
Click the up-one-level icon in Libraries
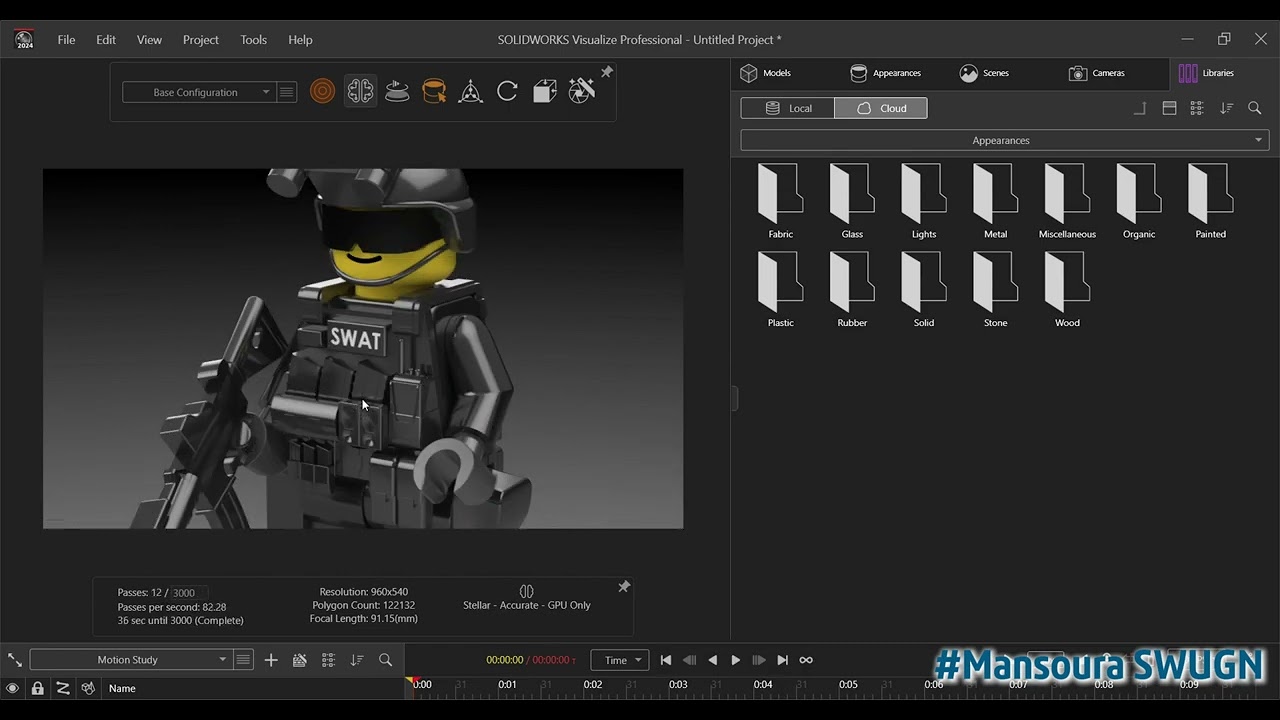tap(1140, 108)
